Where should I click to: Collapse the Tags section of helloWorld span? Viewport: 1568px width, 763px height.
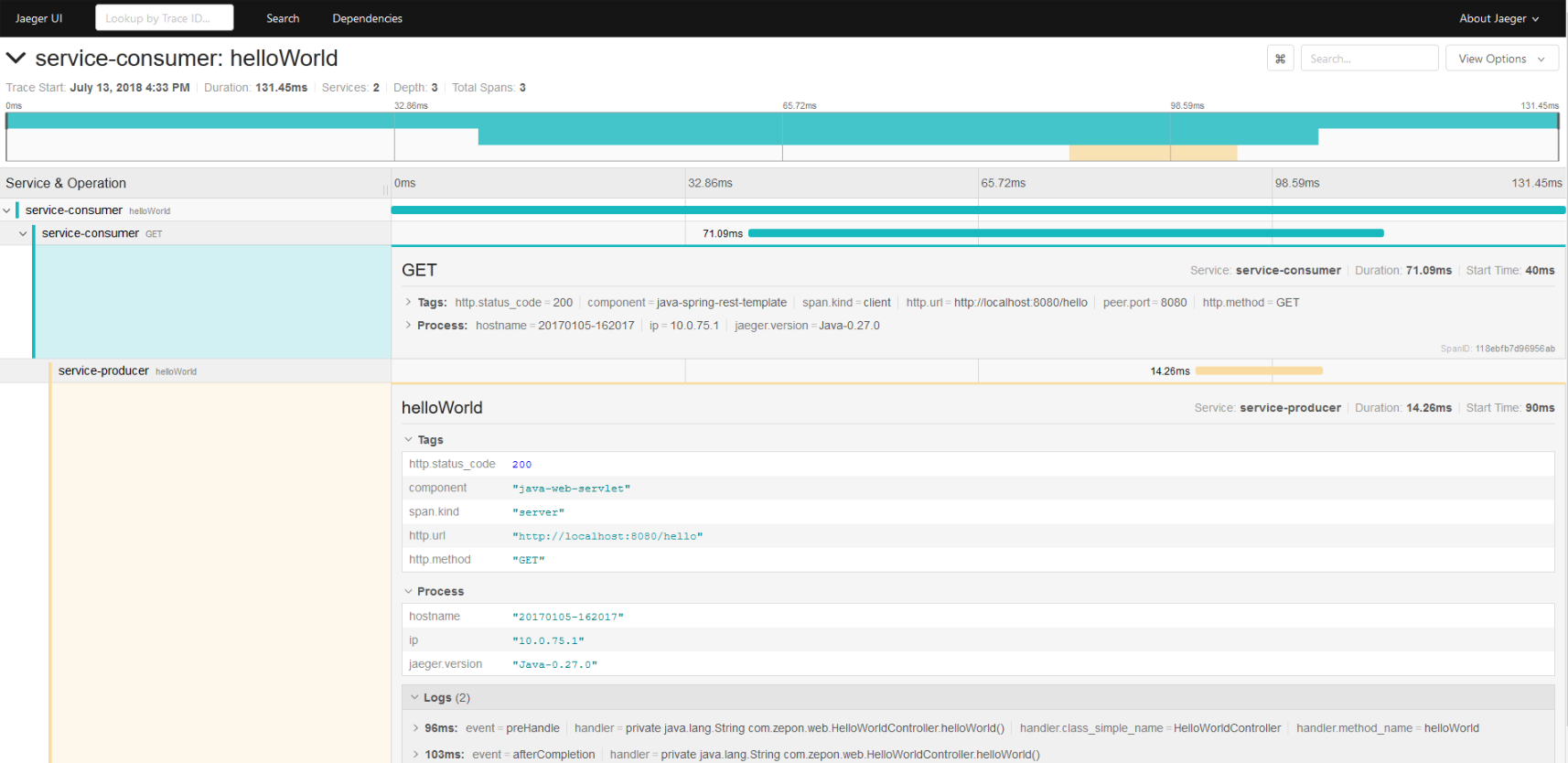[x=424, y=440]
